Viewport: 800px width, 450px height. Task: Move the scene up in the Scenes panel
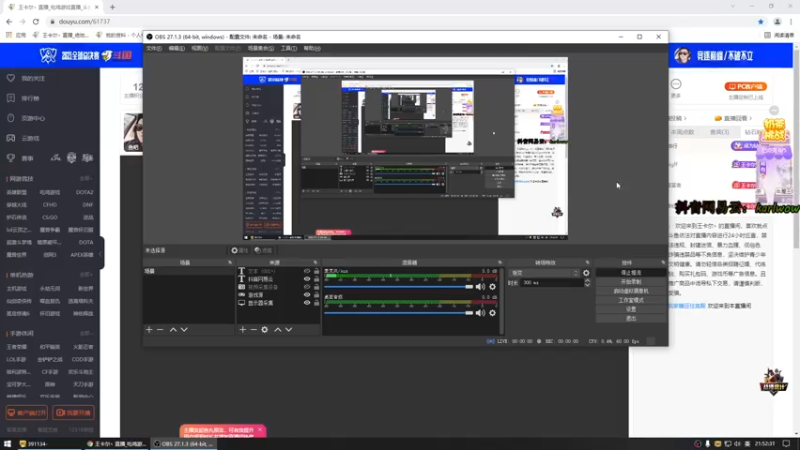[173, 330]
